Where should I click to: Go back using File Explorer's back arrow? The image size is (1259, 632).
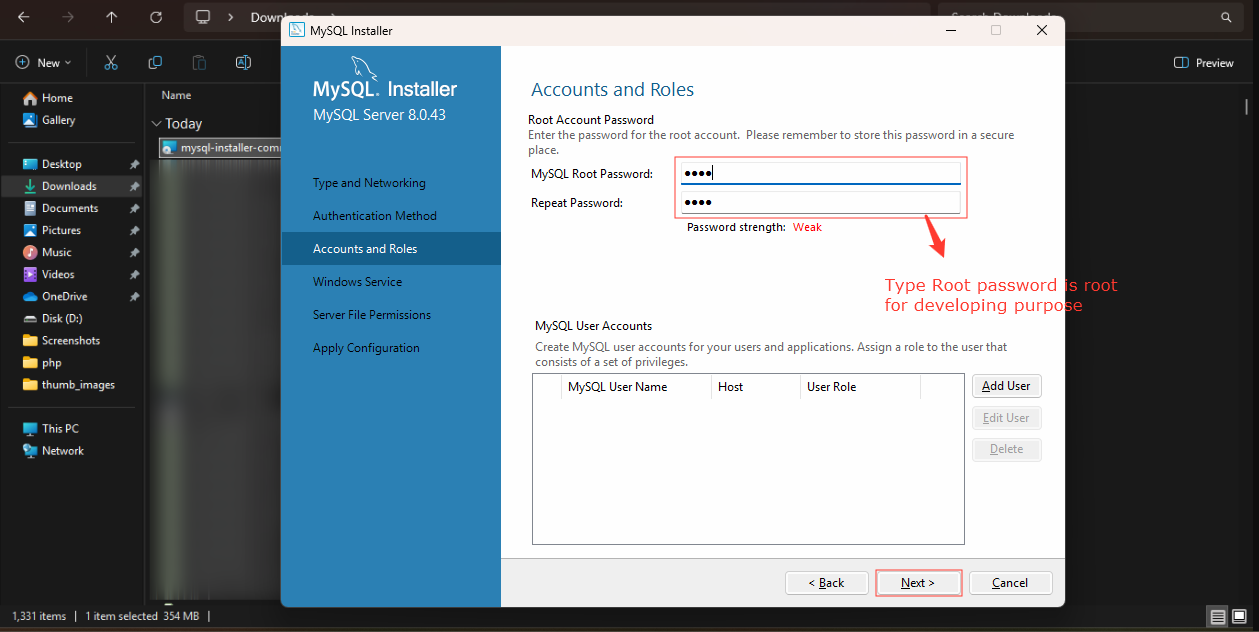pyautogui.click(x=23, y=17)
